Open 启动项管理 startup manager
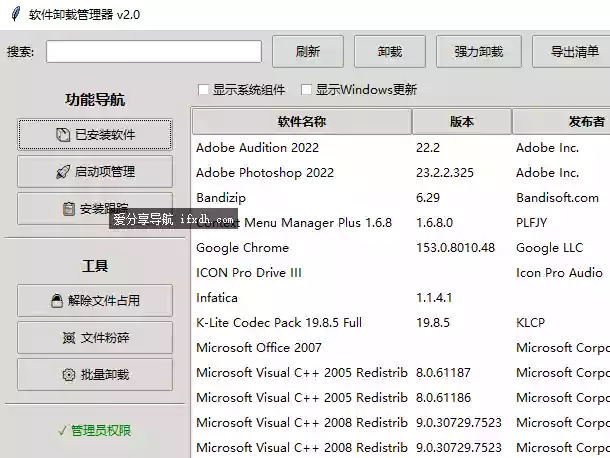Screen dimensions: 610x458 point(95,172)
